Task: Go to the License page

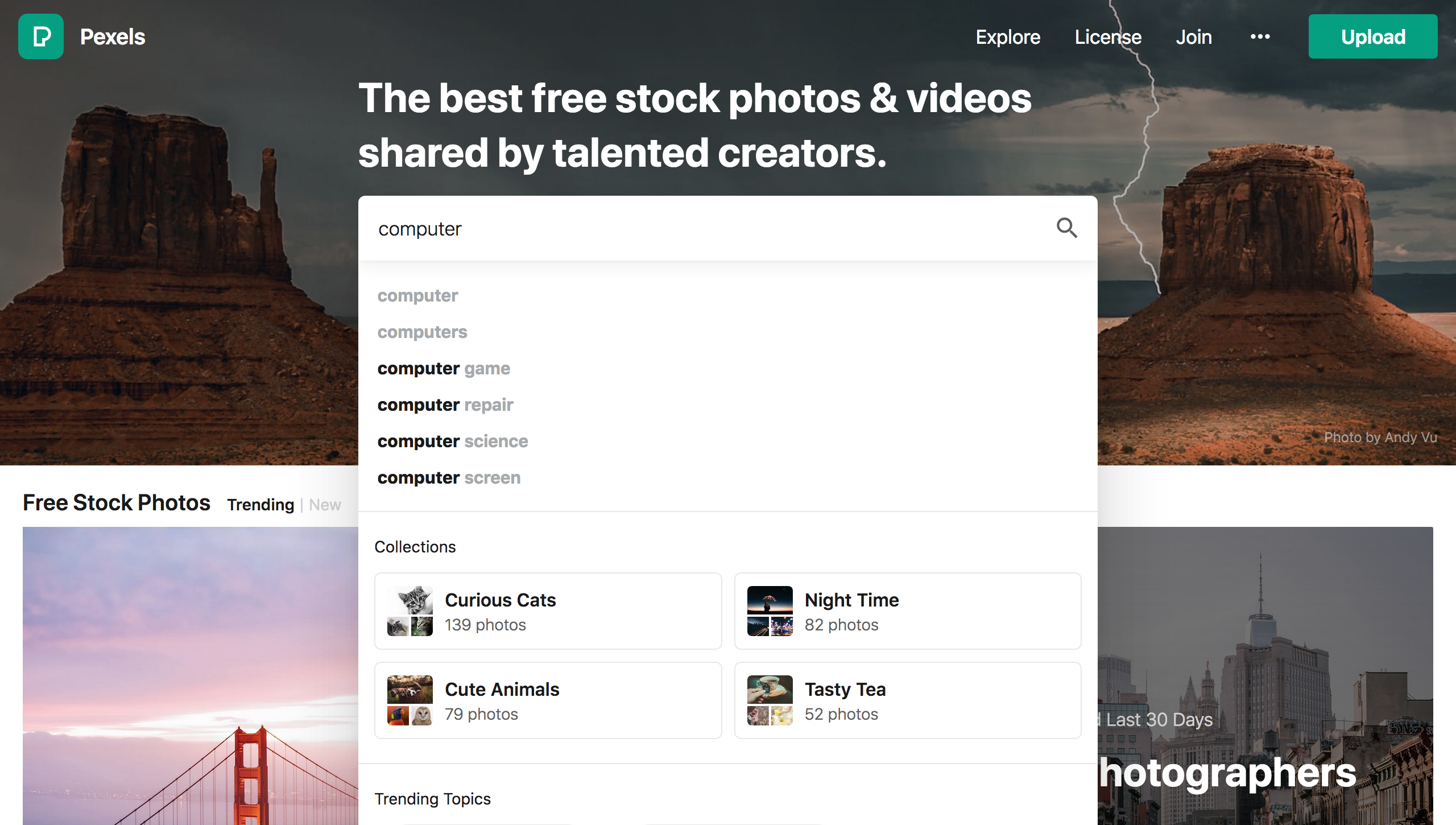Action: [1108, 37]
